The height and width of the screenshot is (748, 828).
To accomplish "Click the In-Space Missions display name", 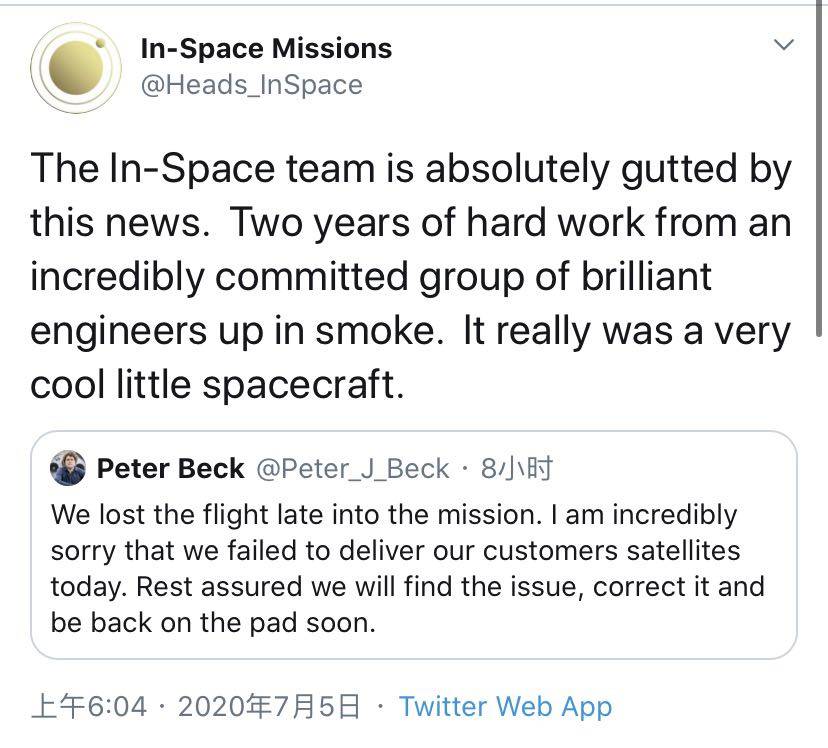I will click(266, 48).
